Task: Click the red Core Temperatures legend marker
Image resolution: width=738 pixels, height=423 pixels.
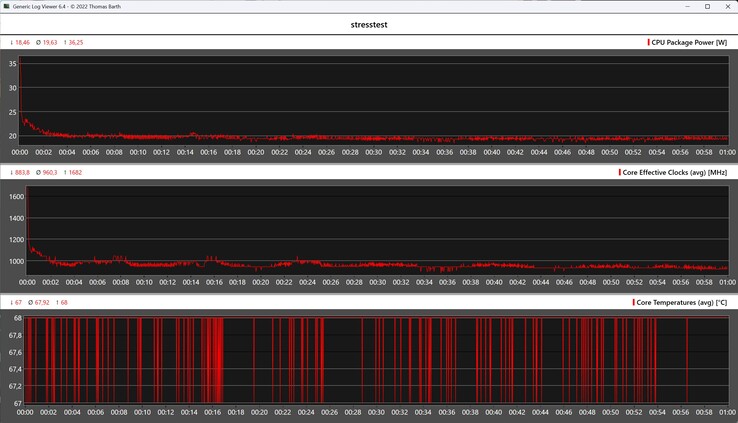Action: click(632, 301)
